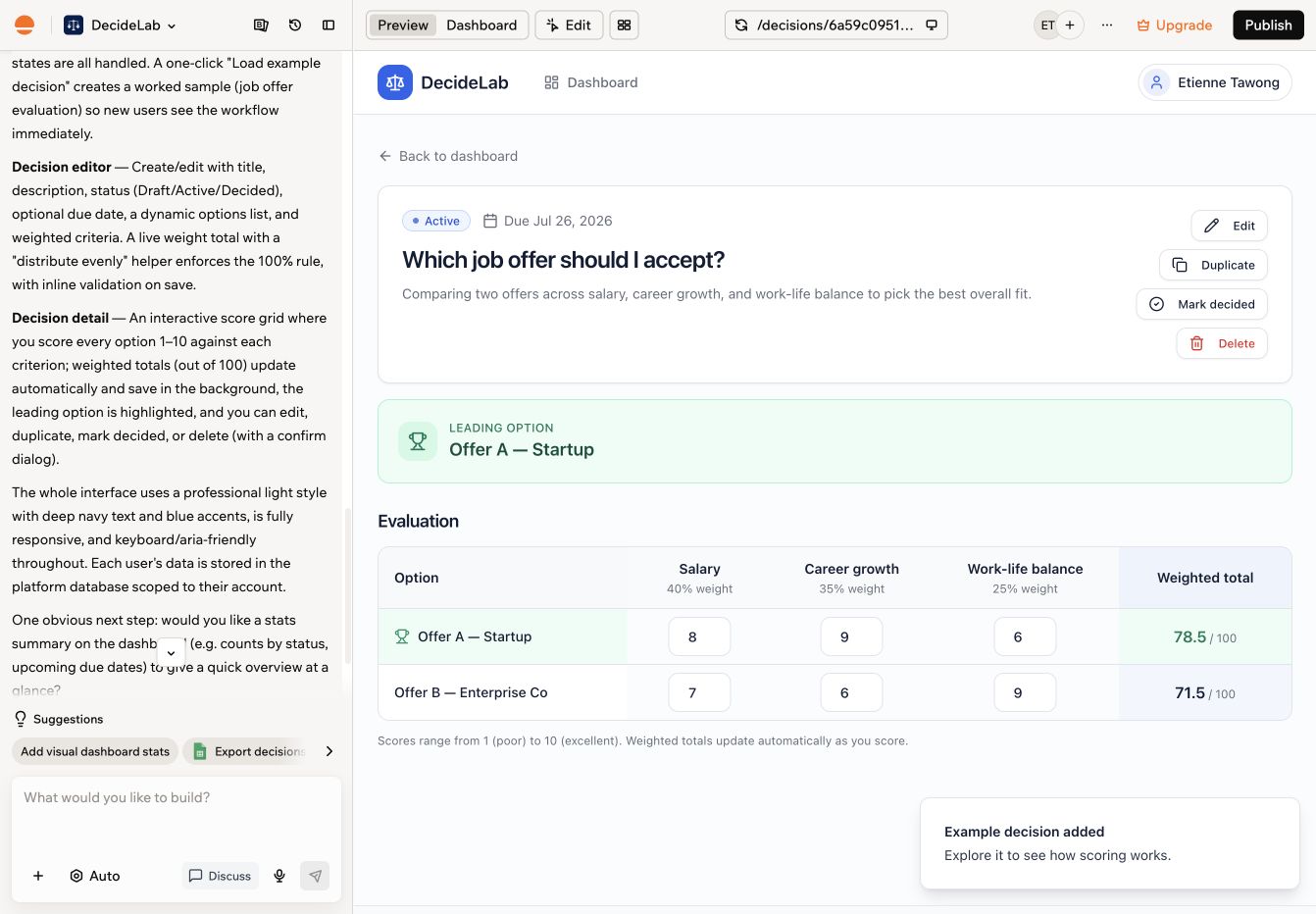Click the trophy icon in Leading Option banner

[418, 441]
